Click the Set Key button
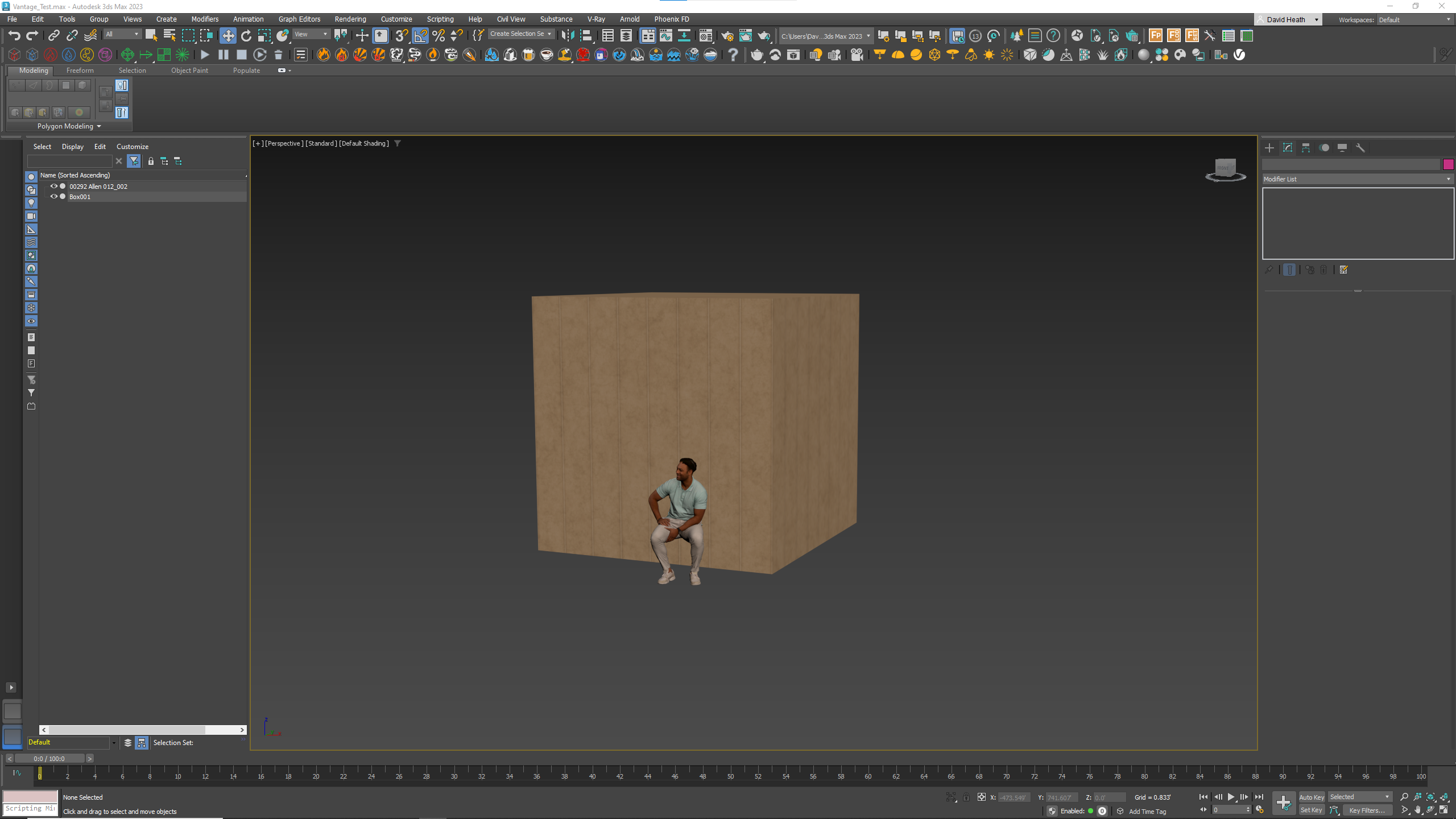The width and height of the screenshot is (1456, 819). (x=1312, y=810)
